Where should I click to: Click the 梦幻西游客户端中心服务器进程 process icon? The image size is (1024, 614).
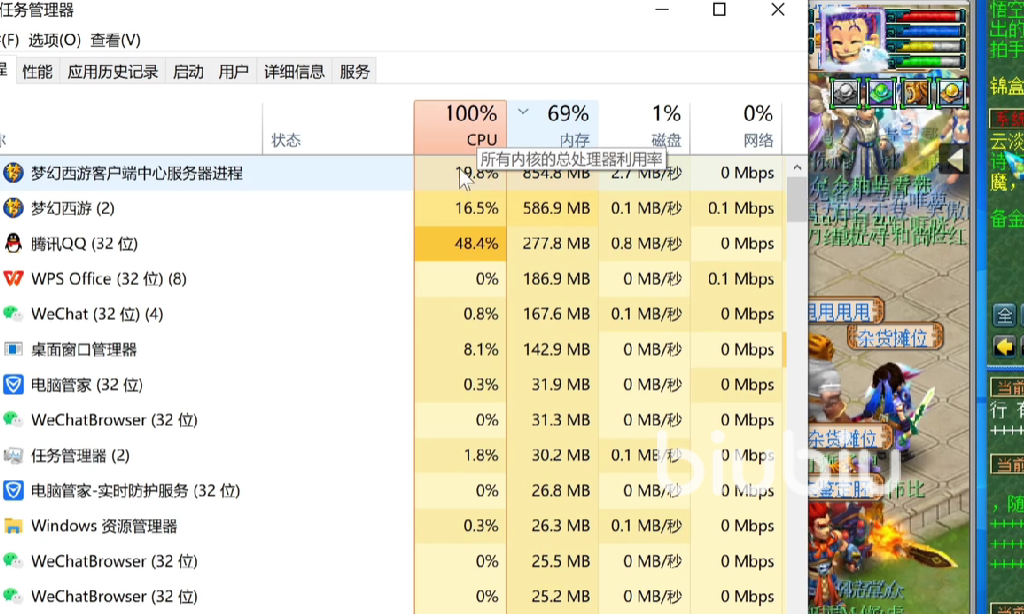point(13,173)
